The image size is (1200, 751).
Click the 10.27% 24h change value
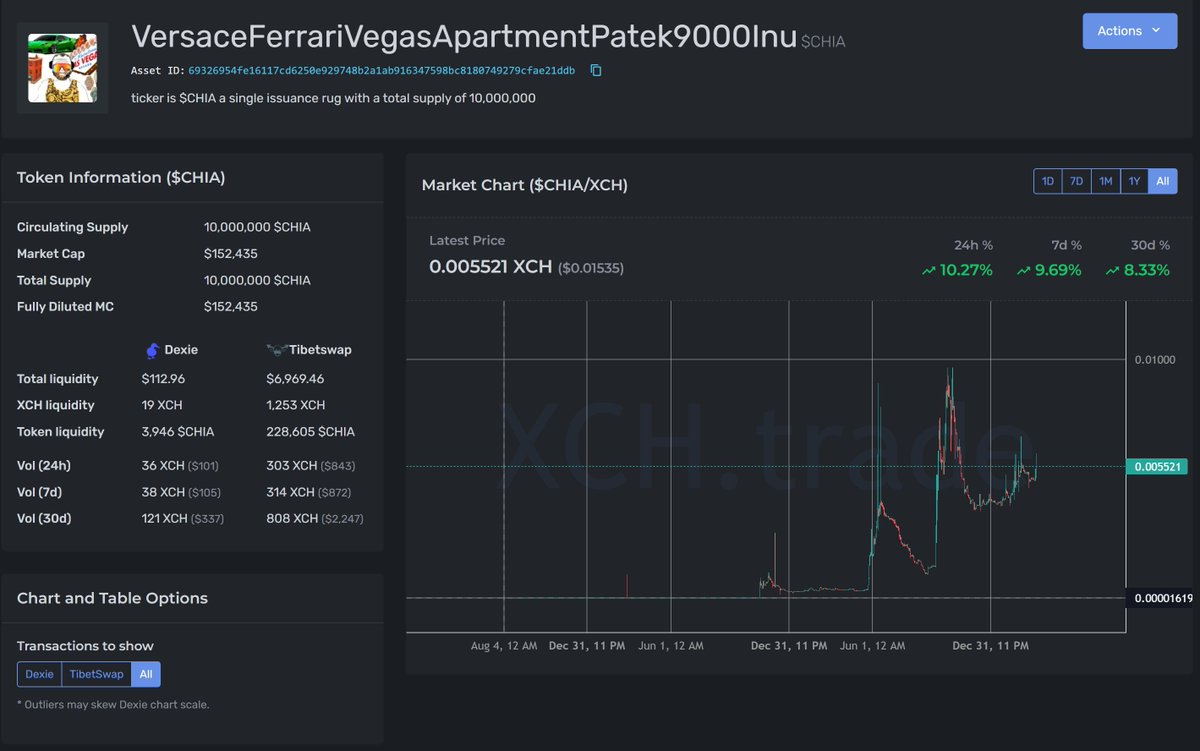[966, 270]
